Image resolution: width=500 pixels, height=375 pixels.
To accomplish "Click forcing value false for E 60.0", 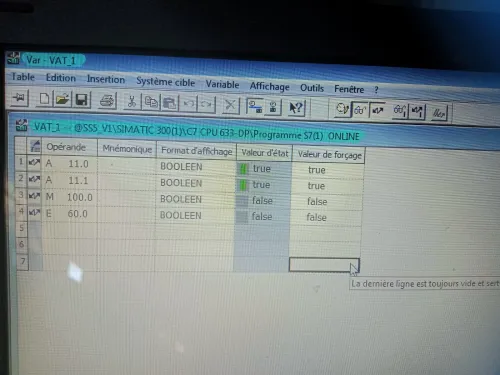I will [326, 218].
